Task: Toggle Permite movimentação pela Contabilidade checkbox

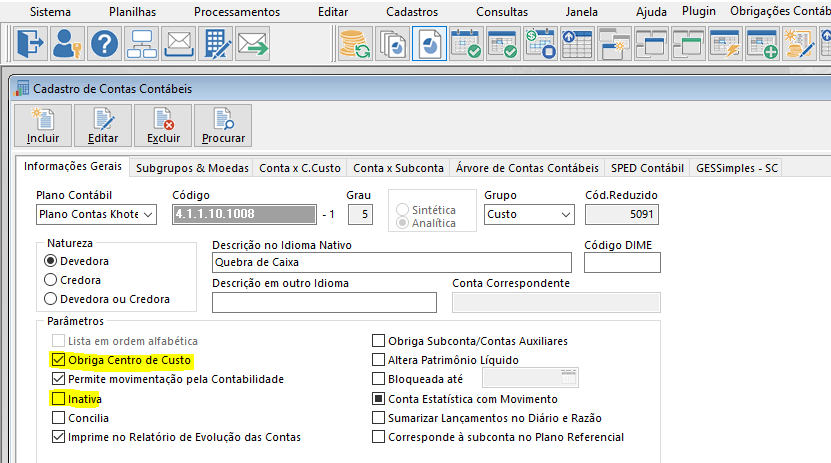Action: point(58,379)
